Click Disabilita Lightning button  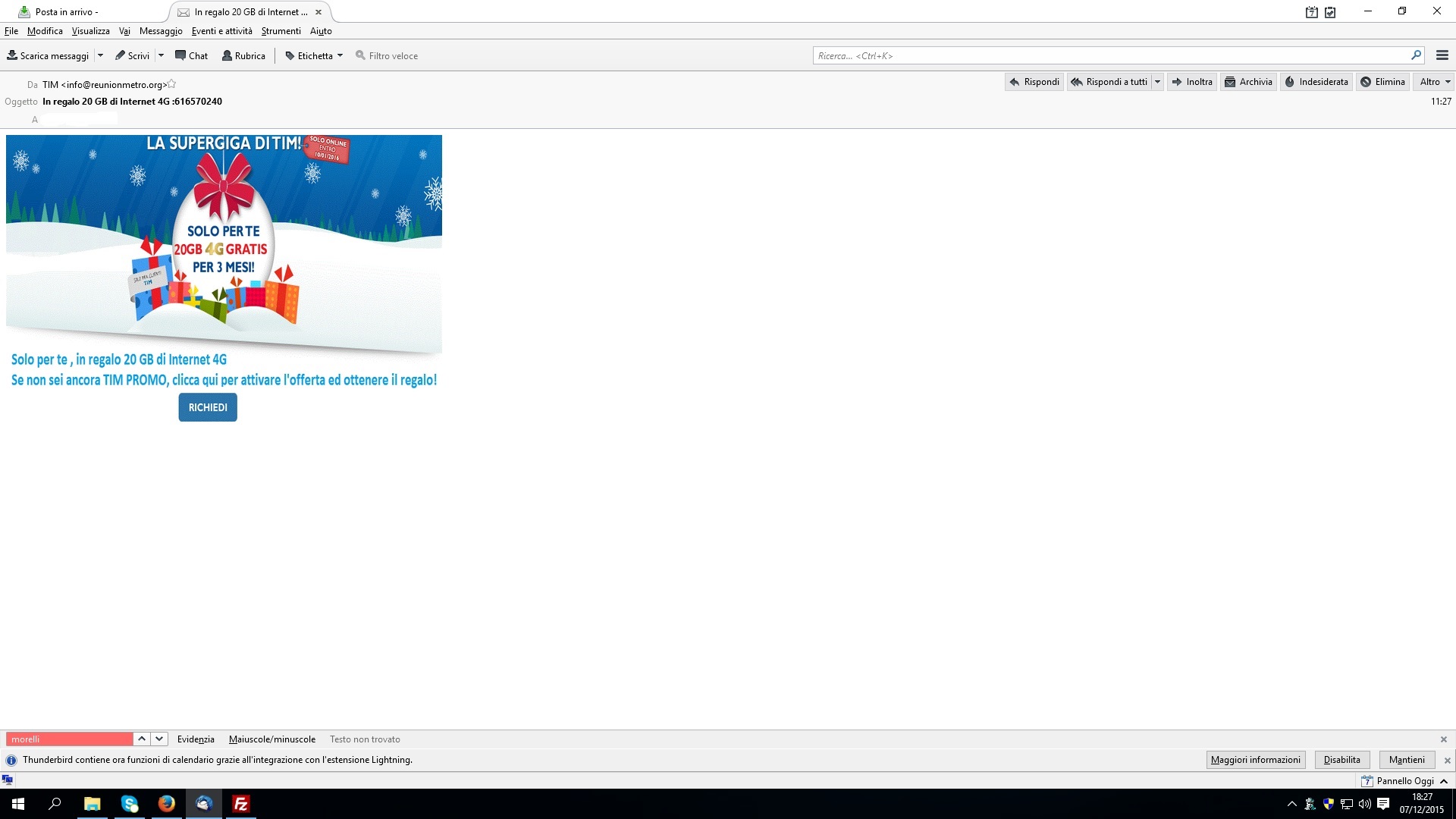(x=1341, y=760)
